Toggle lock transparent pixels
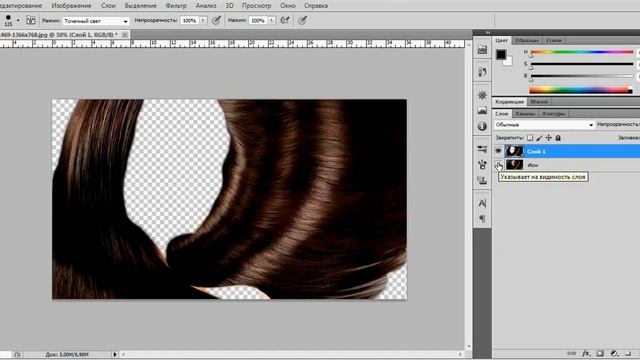 530,138
